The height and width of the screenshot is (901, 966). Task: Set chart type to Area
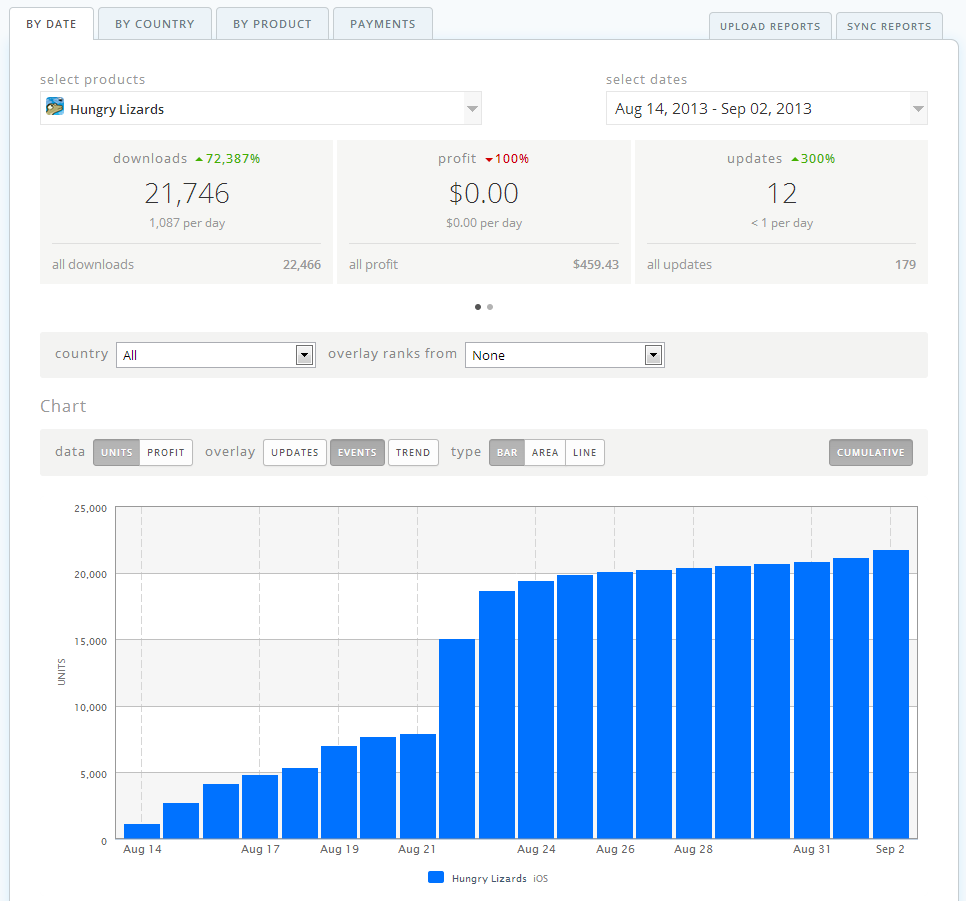545,452
